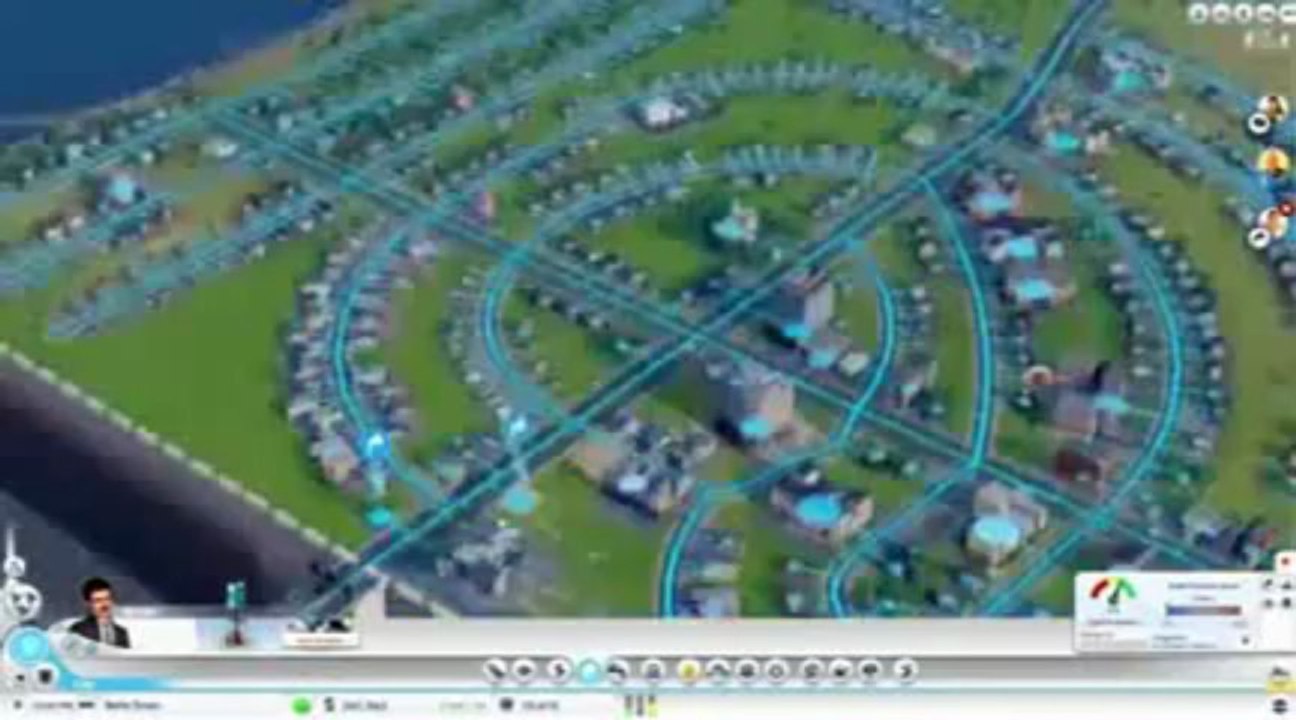Open the Government building menu icon

tap(653, 671)
